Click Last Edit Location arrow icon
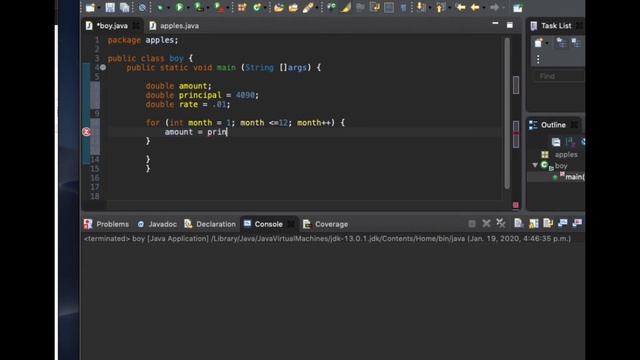Viewport: 640px width, 360px height. pyautogui.click(x=460, y=7)
